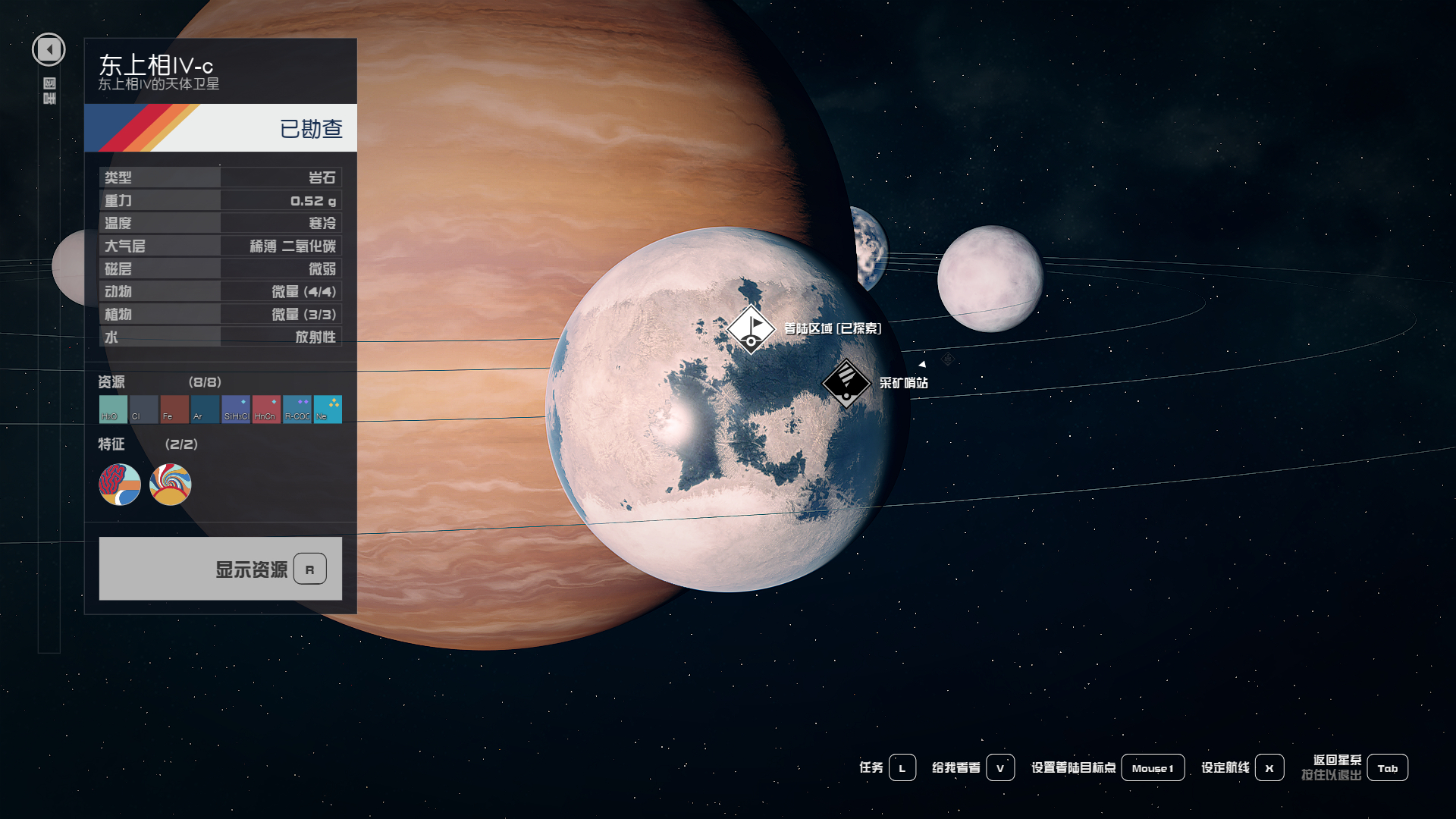Click the L key badge for 任务
Viewport: 1456px width, 819px height.
click(902, 767)
